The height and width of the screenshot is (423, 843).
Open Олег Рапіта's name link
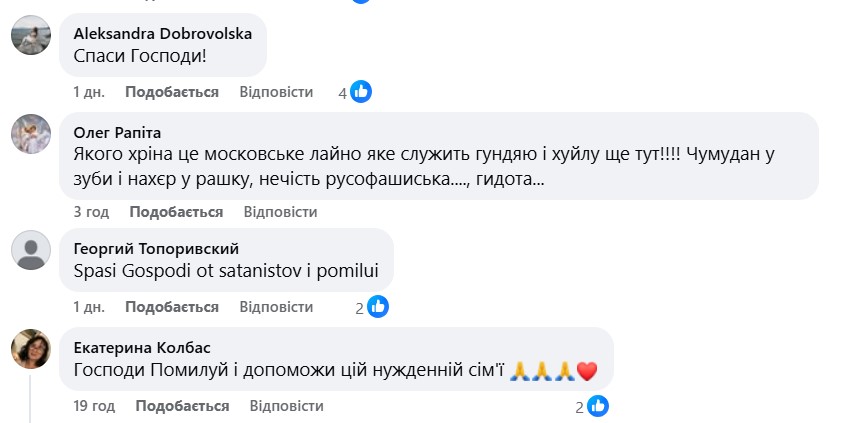point(117,132)
